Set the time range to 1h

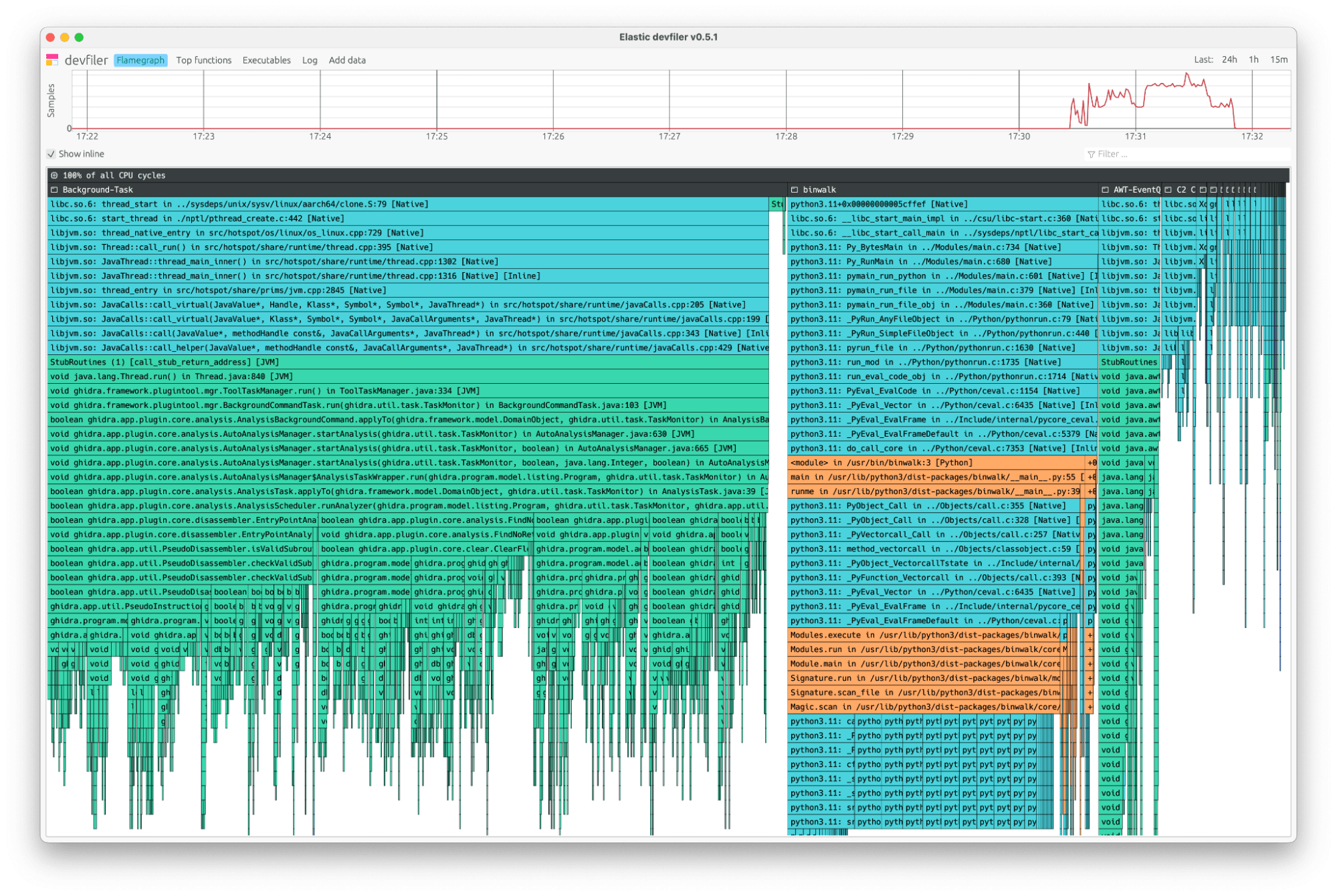(1253, 59)
